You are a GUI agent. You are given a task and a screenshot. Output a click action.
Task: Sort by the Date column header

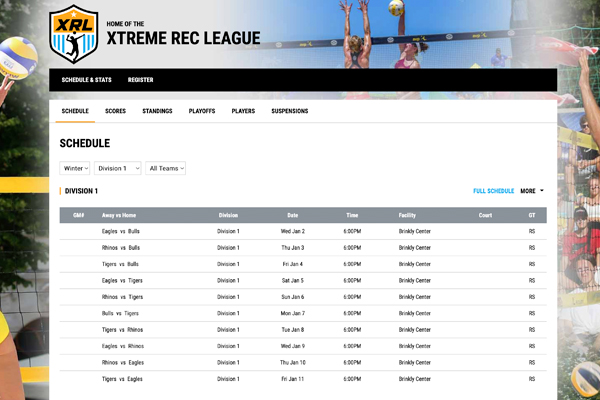click(292, 215)
